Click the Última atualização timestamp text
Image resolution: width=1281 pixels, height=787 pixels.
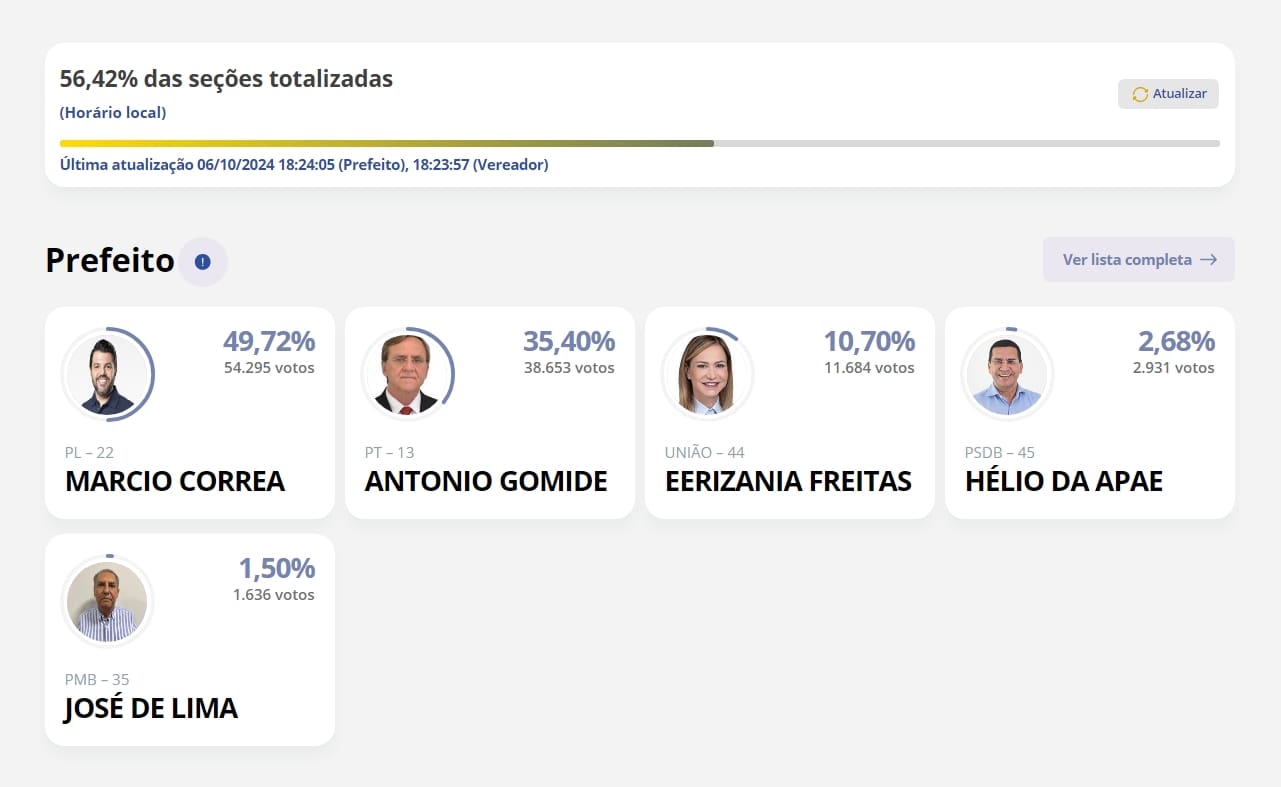point(304,164)
